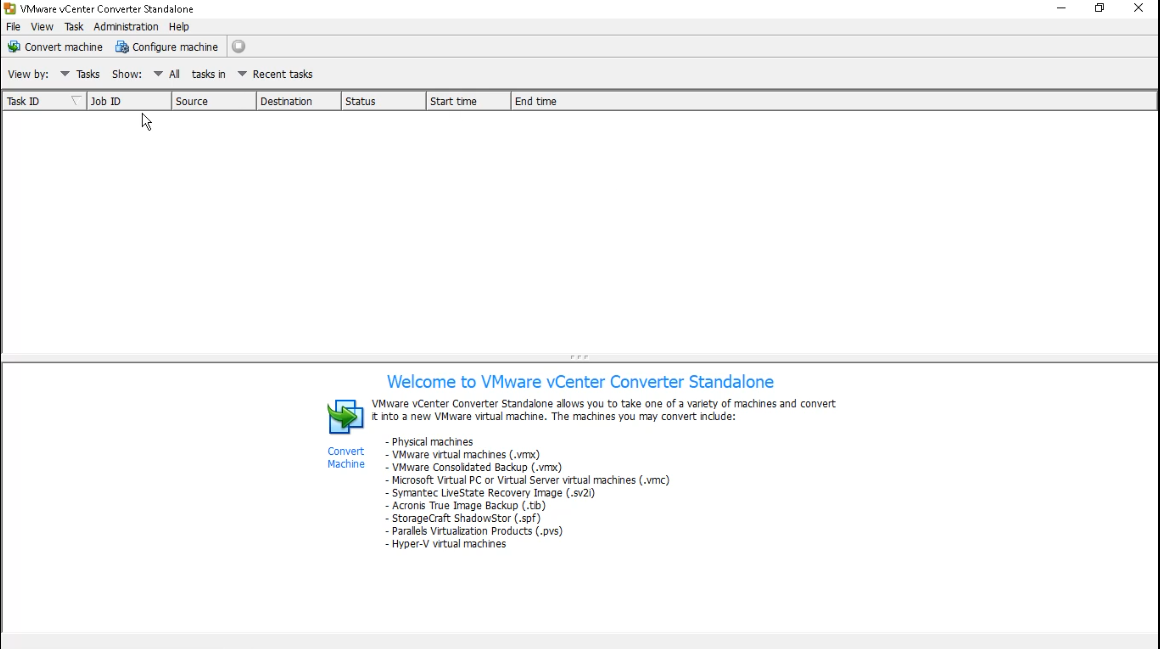Click 'Hyper-V virtual machines' text
The height and width of the screenshot is (649, 1160).
click(449, 544)
